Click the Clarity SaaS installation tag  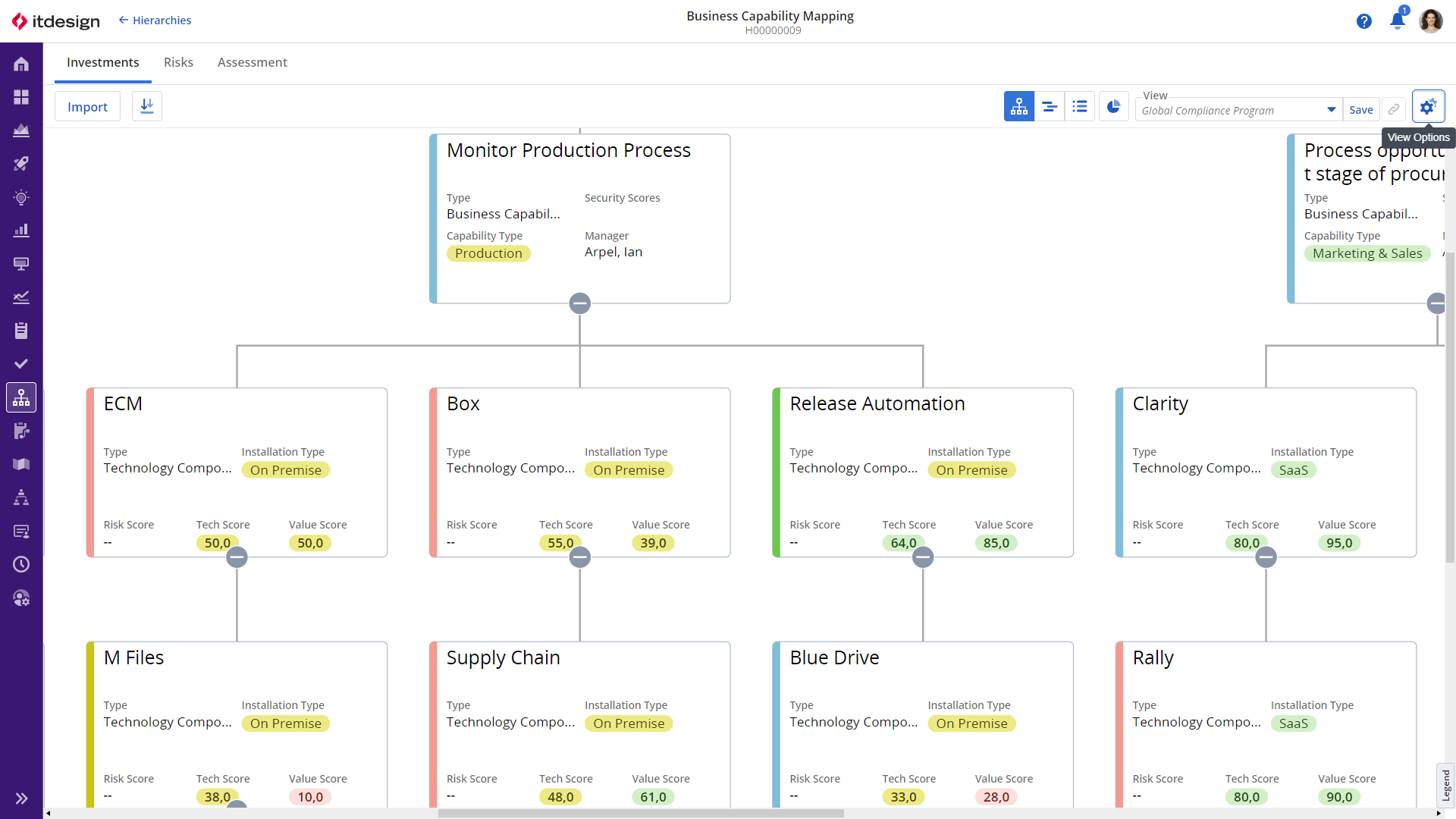pos(1294,470)
